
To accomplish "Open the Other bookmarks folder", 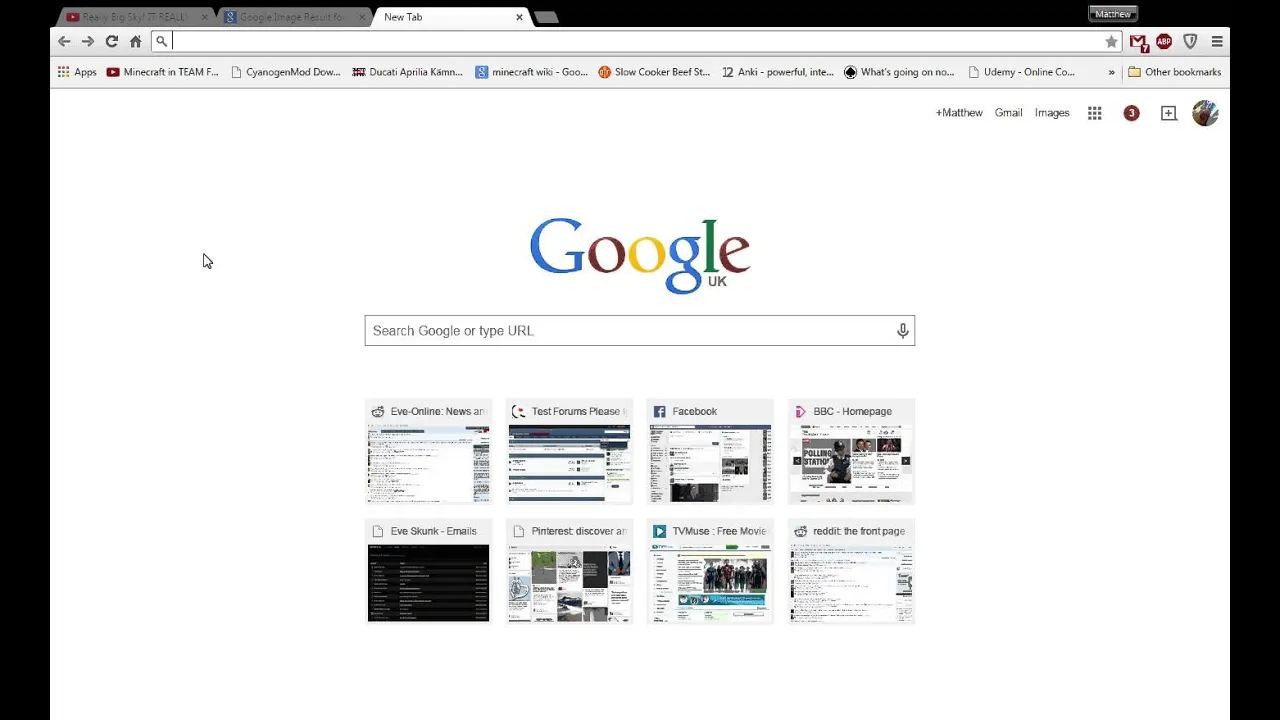I will [x=1175, y=72].
